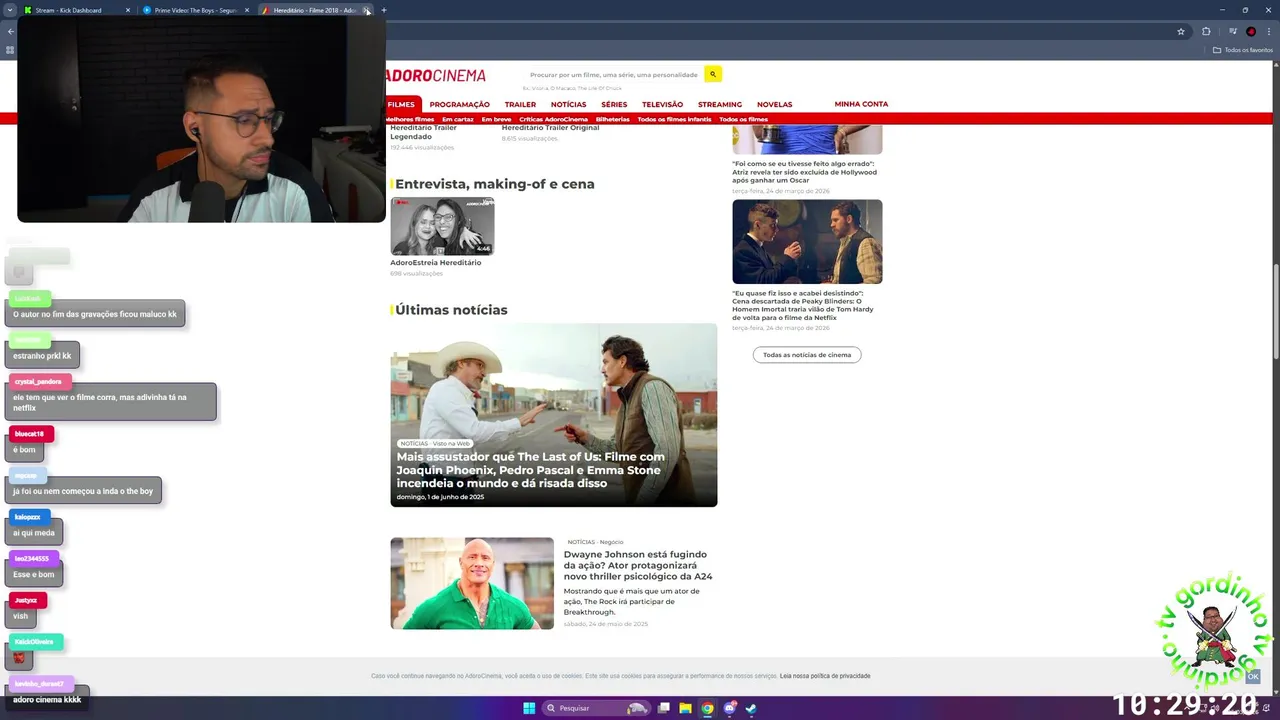
Task: Click the AdoroCinema logo
Action: 436,75
